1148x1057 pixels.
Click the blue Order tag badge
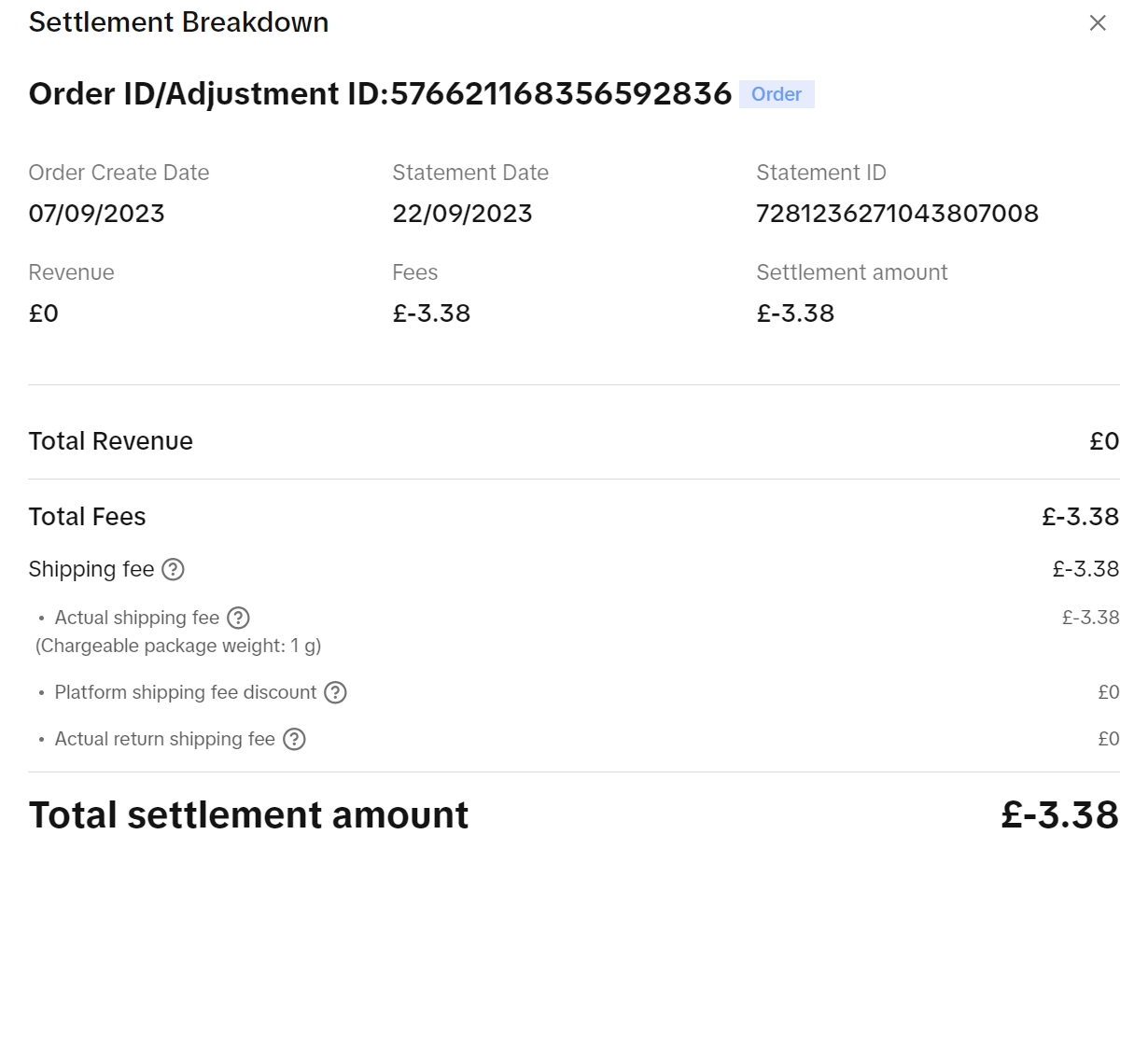coord(777,94)
